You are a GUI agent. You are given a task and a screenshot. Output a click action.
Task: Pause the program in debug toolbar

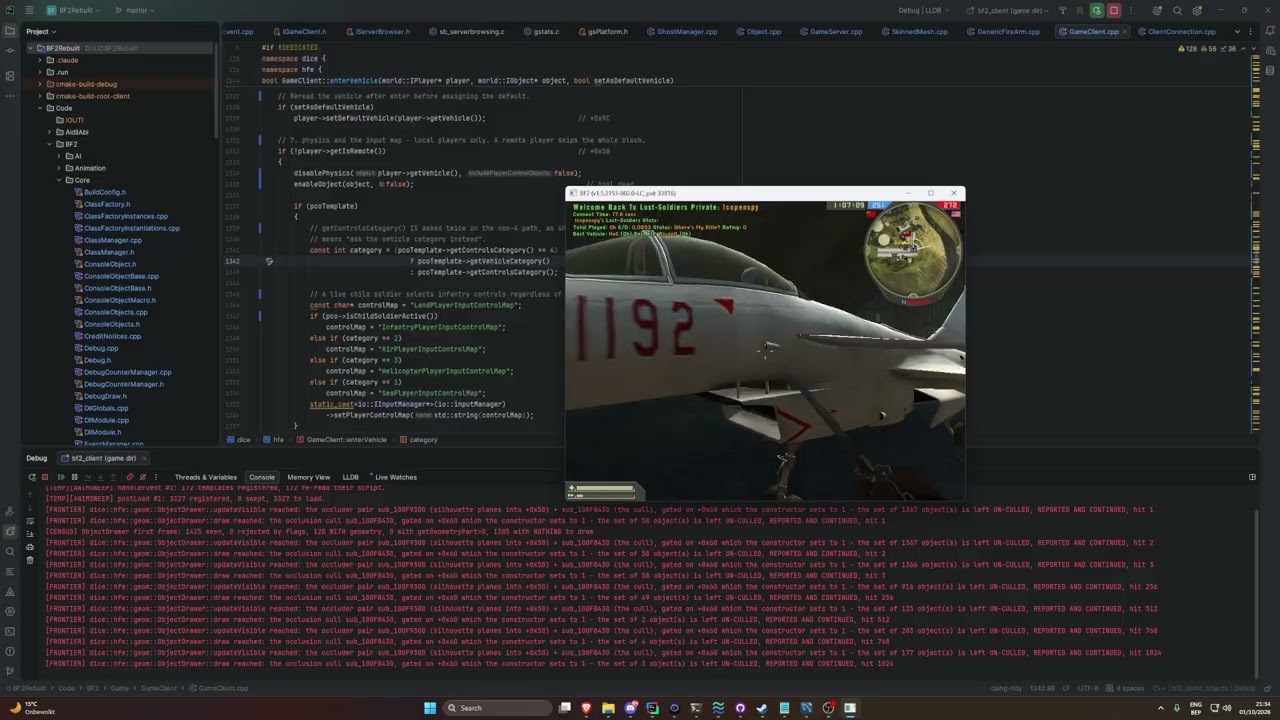pos(74,477)
